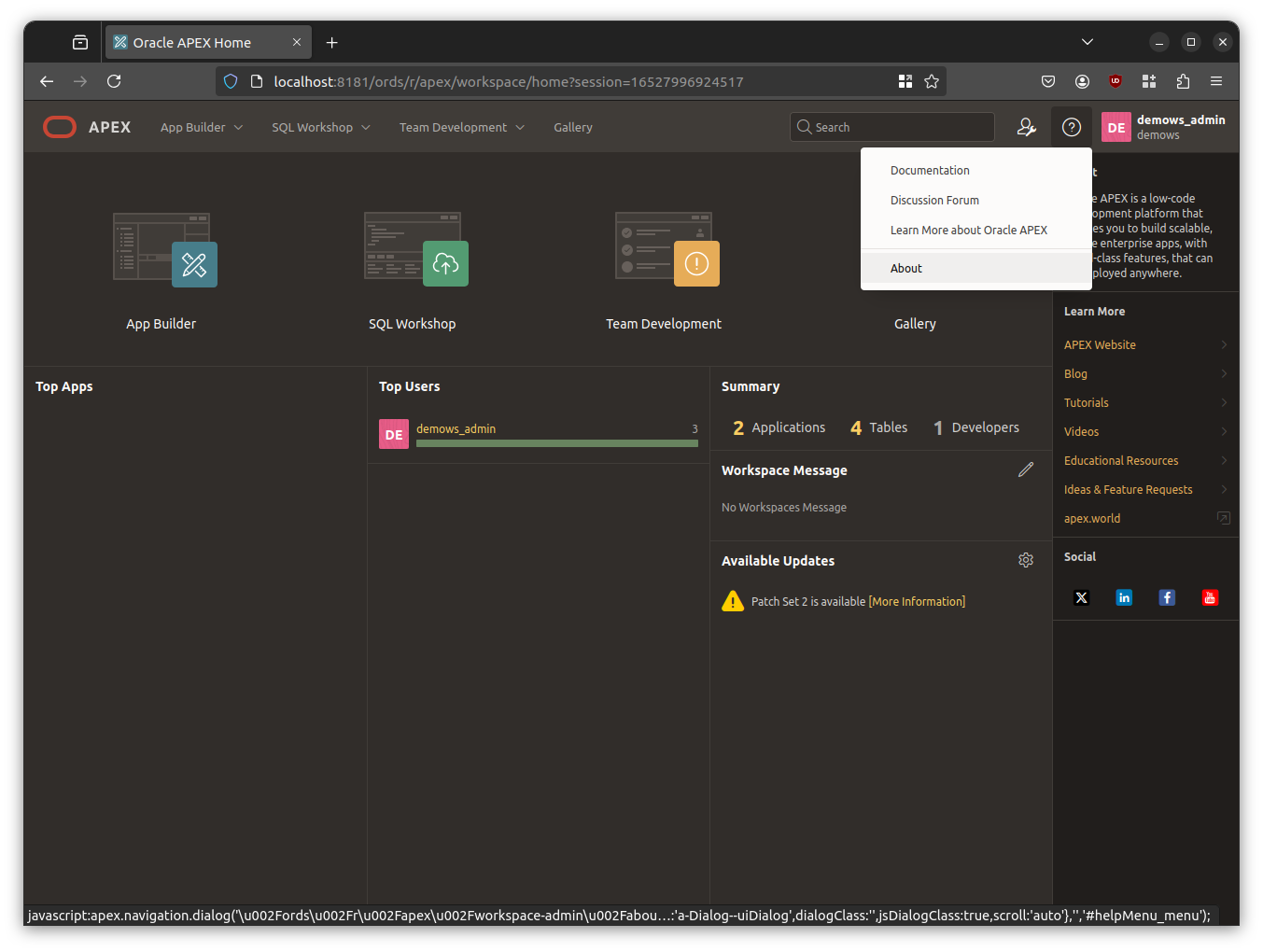Viewport: 1263px width, 952px height.
Task: Click the Help question mark icon
Action: click(1072, 127)
